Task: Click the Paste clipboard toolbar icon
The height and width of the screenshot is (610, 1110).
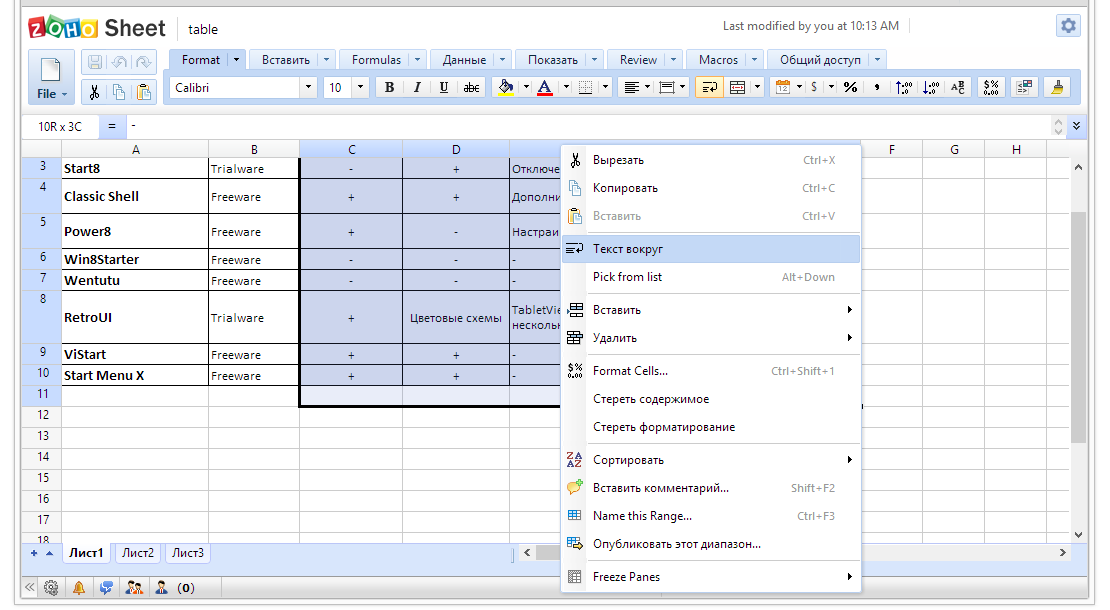Action: coord(144,93)
